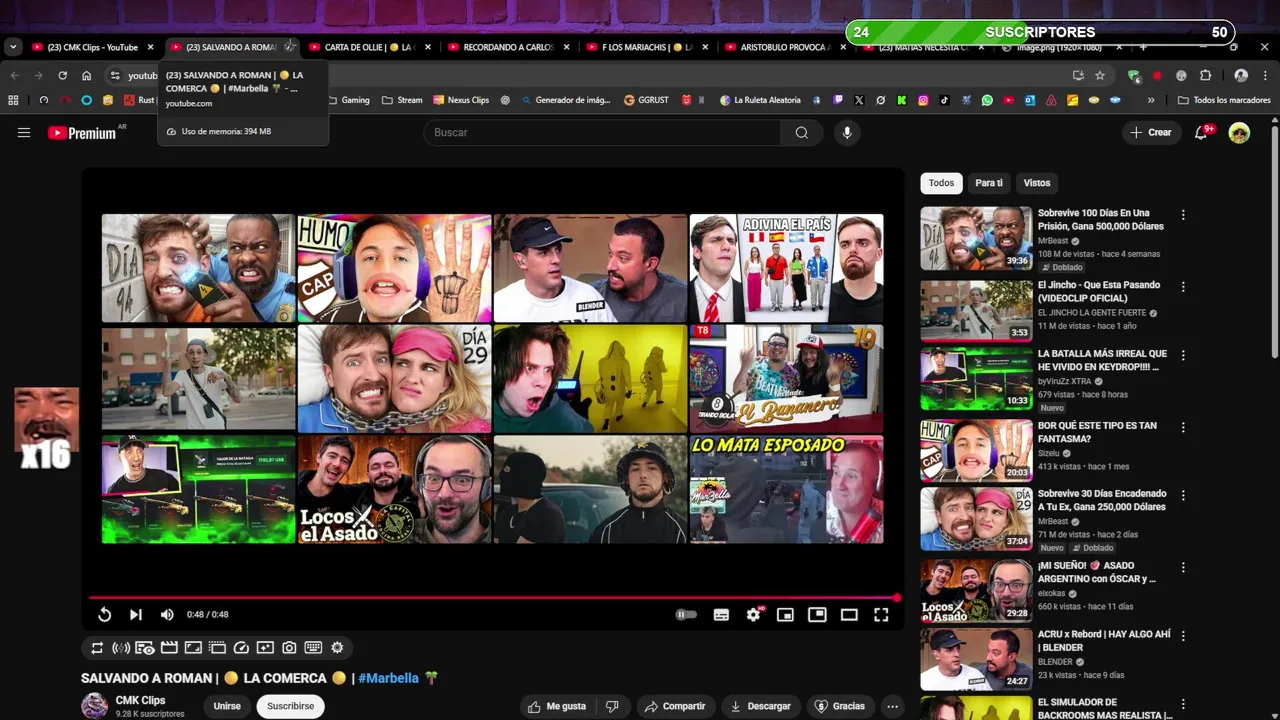Click Compartir button

point(675,706)
